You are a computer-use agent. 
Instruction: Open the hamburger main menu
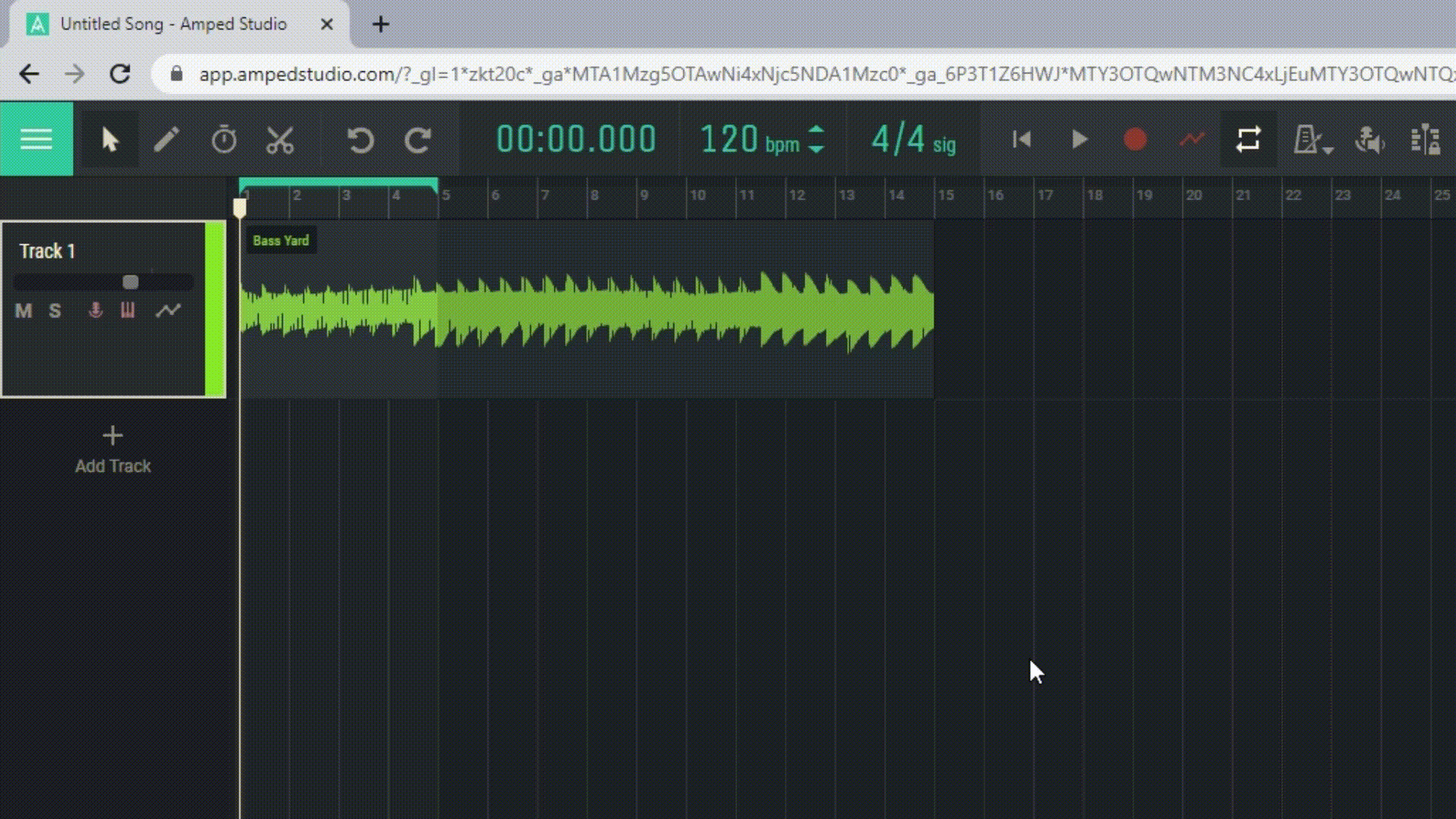coord(36,139)
